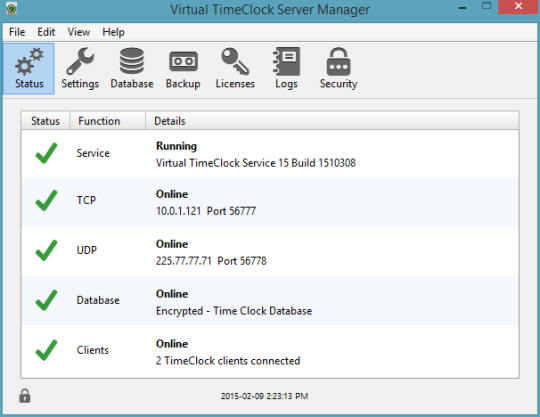Click '10.0.1.121 Port 56777' detail

coord(206,211)
